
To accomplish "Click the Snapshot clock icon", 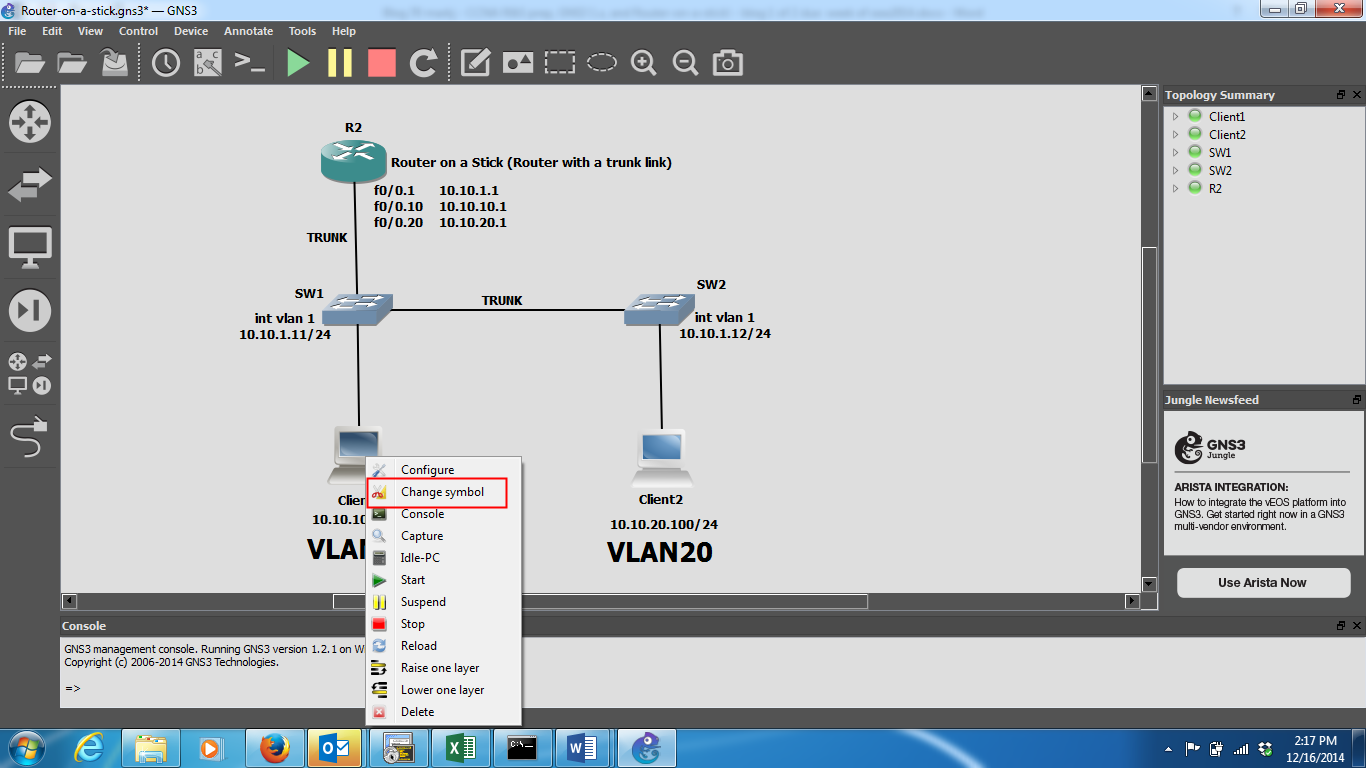I will pos(165,62).
